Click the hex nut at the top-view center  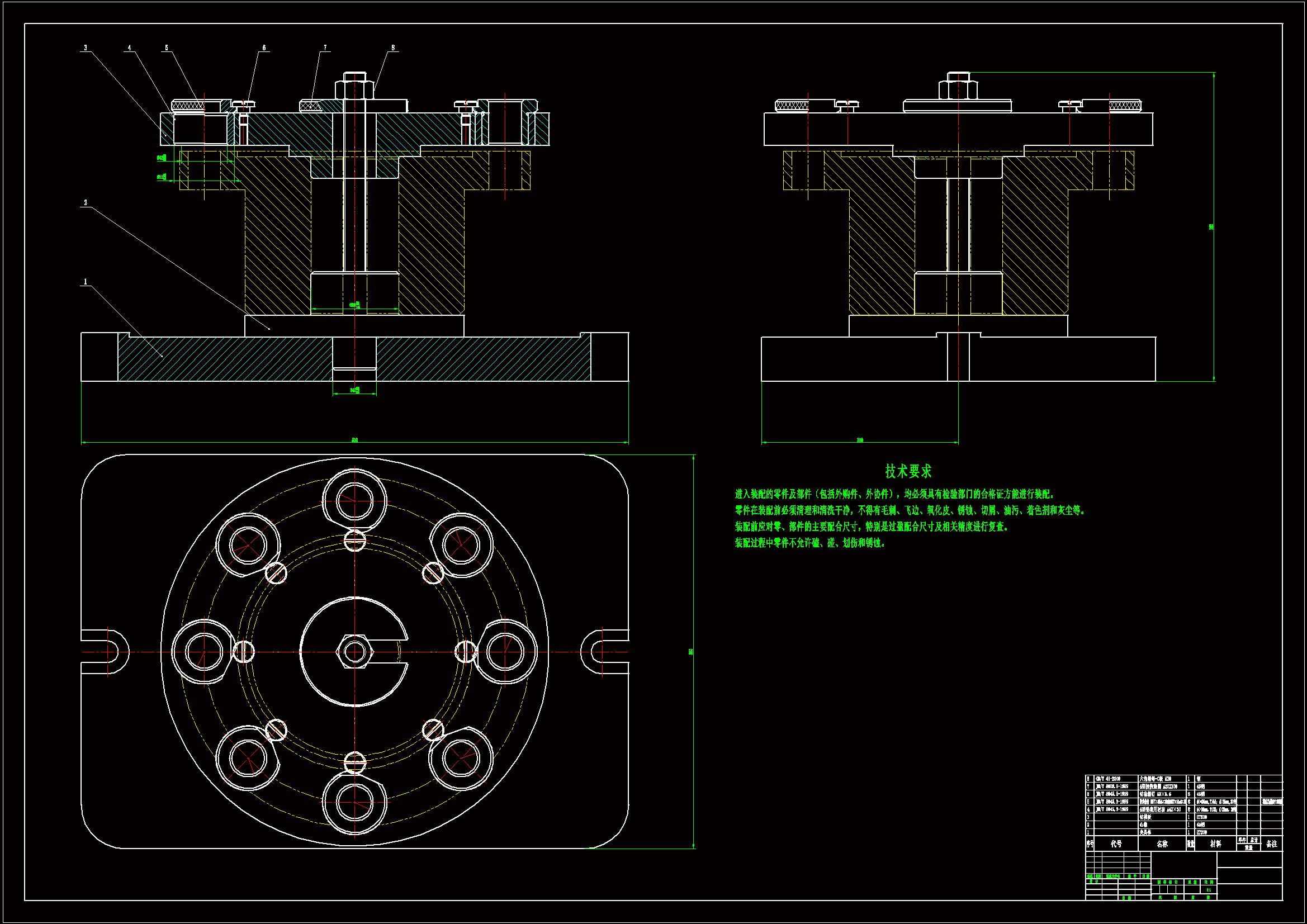coord(354,652)
